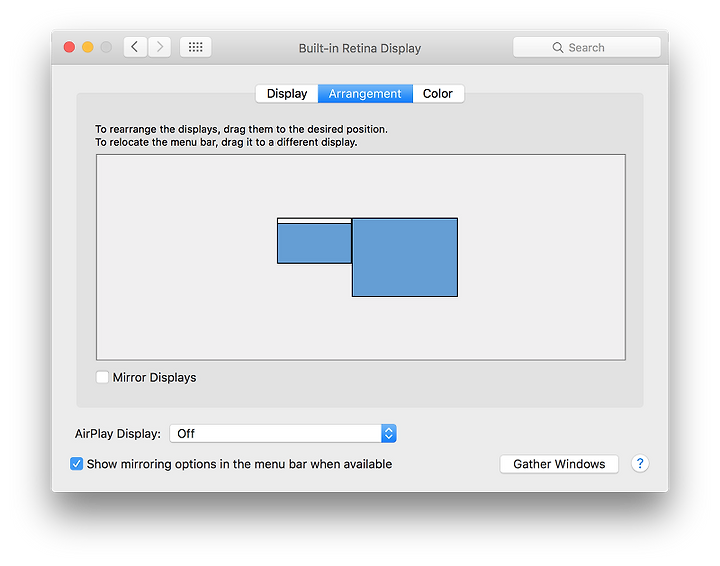Click the relocate the menu bar instruction line
Screen dimensions: 720x566
tap(226, 142)
